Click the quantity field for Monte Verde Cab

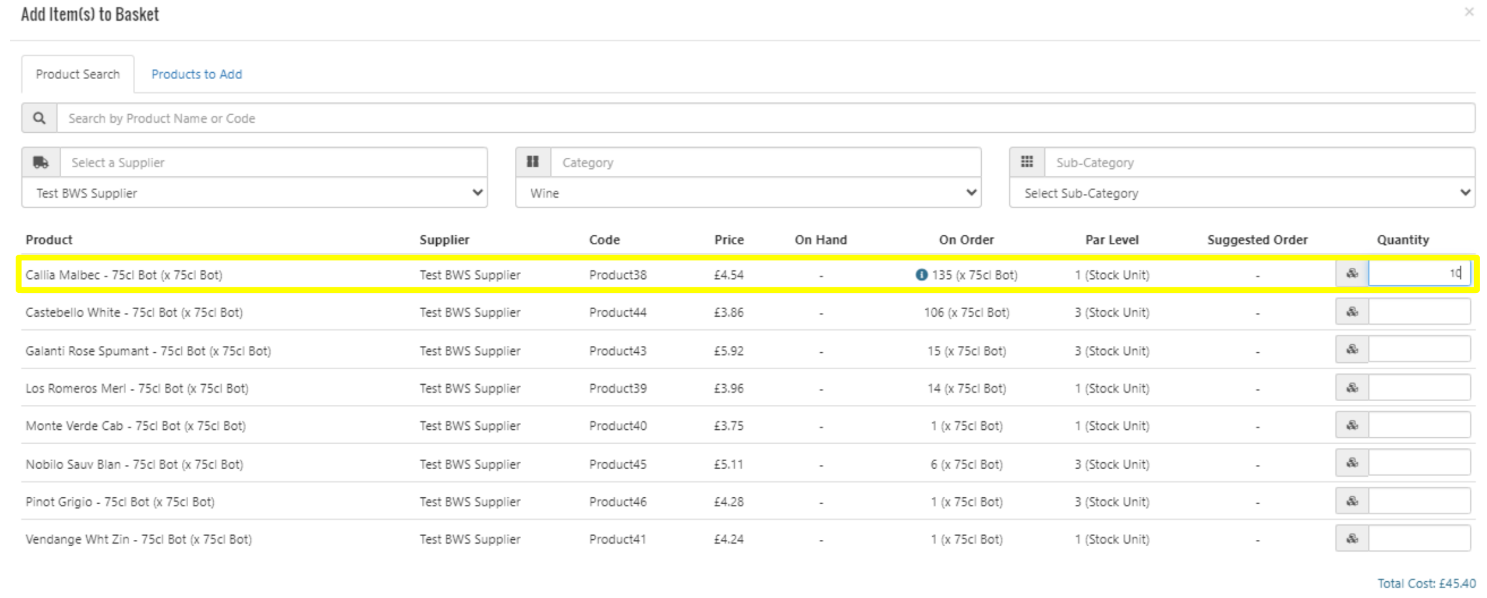coord(1419,426)
